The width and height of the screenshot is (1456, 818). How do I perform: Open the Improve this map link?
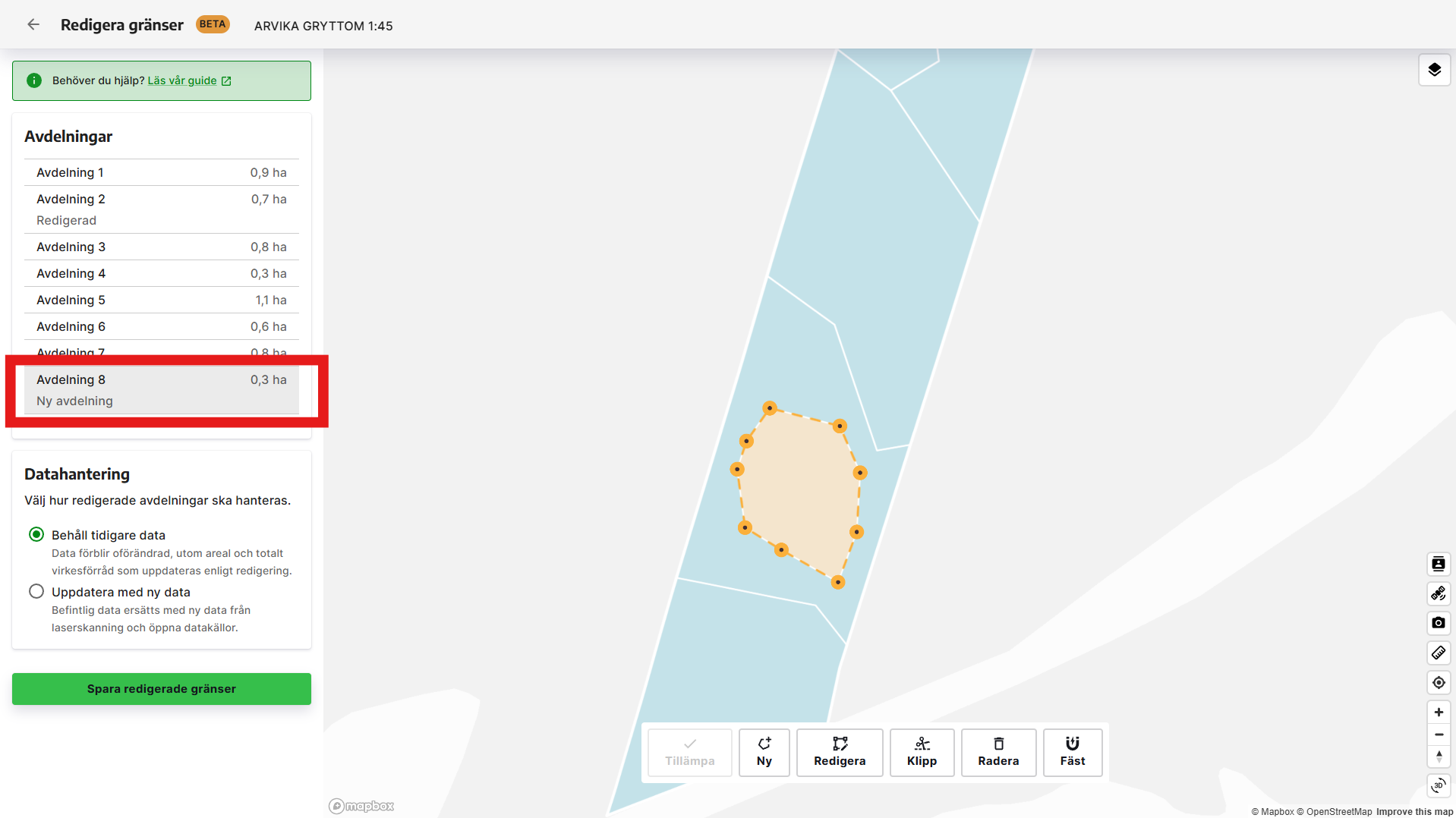pos(1414,811)
